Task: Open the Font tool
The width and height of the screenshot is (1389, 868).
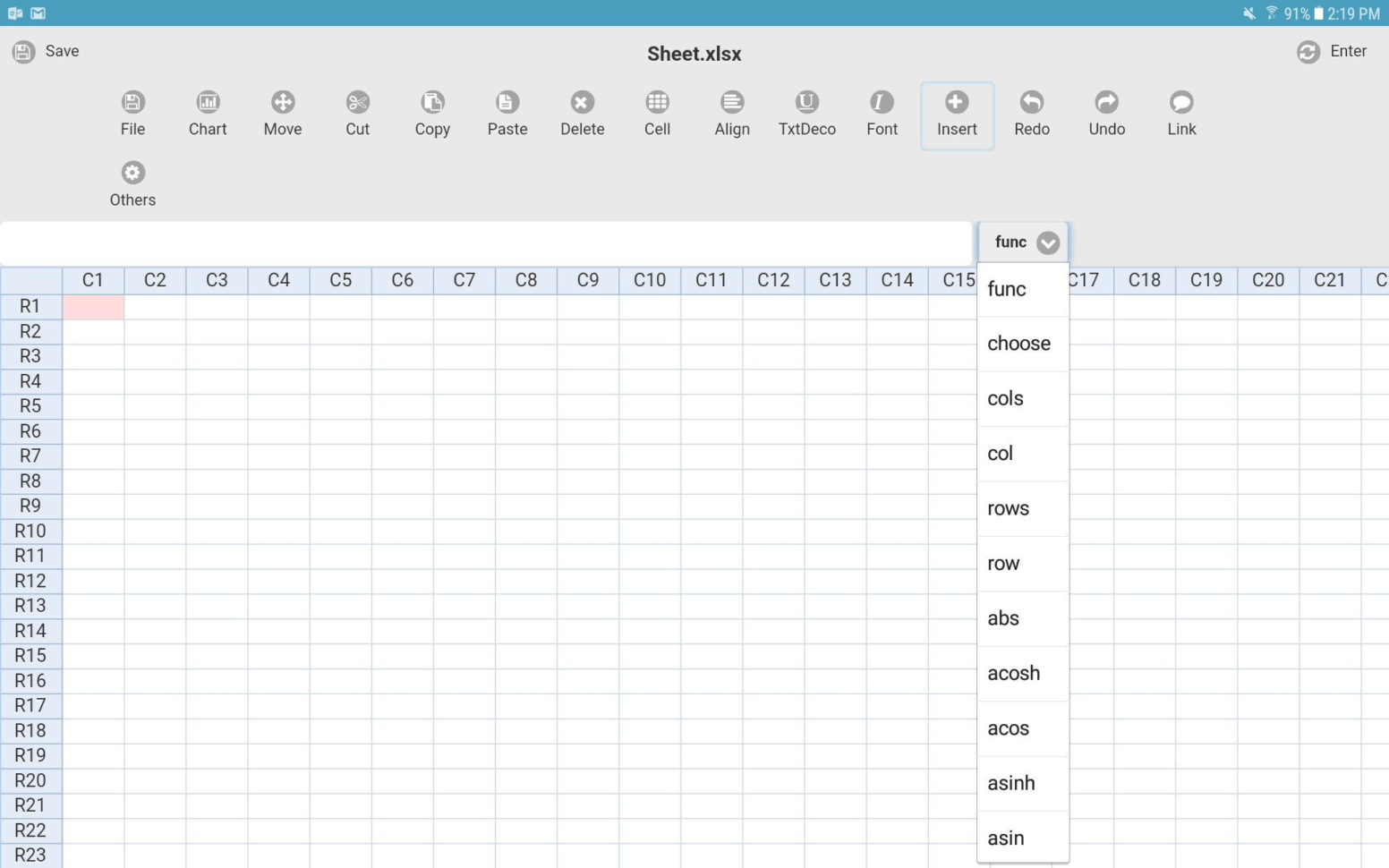Action: pyautogui.click(x=882, y=112)
